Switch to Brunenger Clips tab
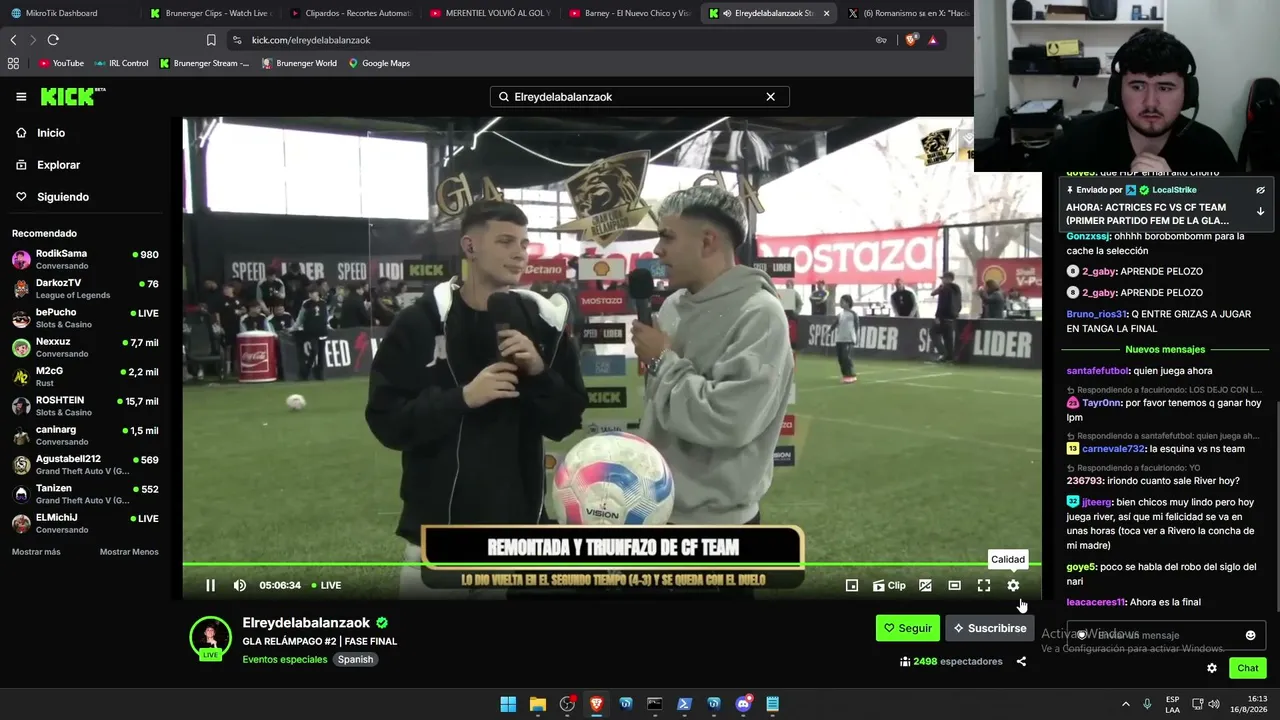The height and width of the screenshot is (720, 1280). click(212, 13)
